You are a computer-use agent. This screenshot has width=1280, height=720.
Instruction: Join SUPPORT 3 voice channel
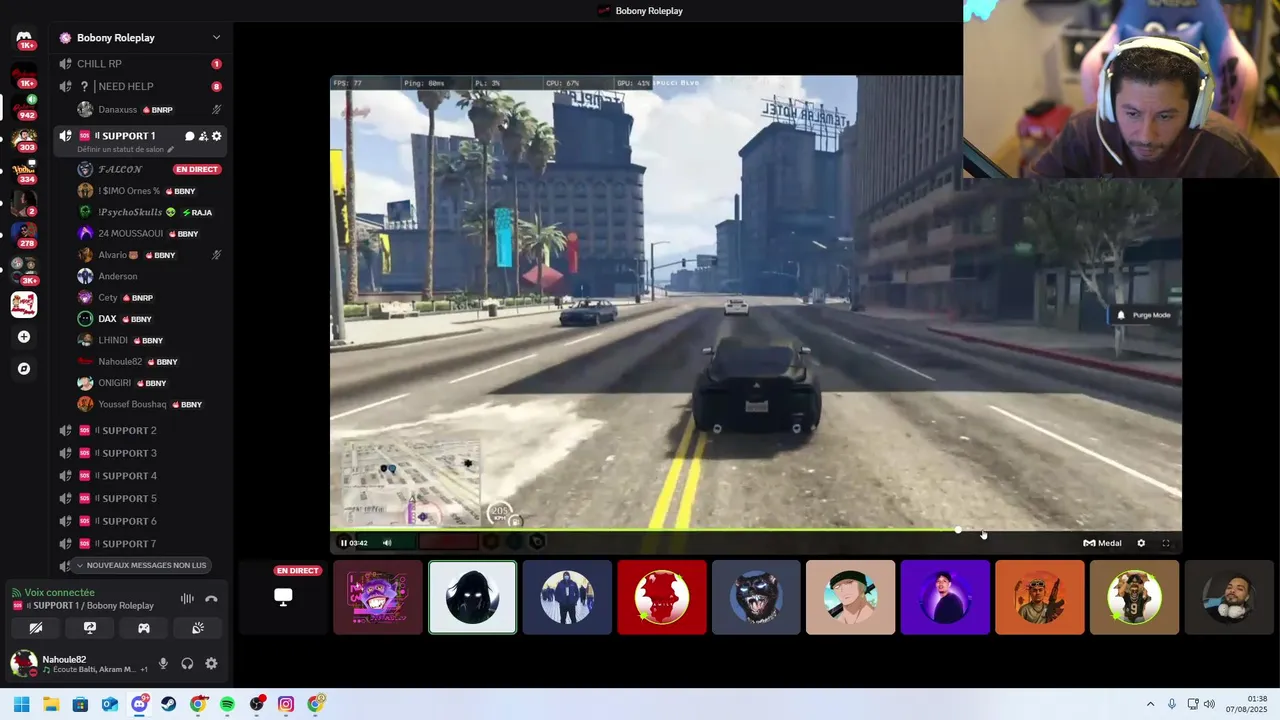140,453
